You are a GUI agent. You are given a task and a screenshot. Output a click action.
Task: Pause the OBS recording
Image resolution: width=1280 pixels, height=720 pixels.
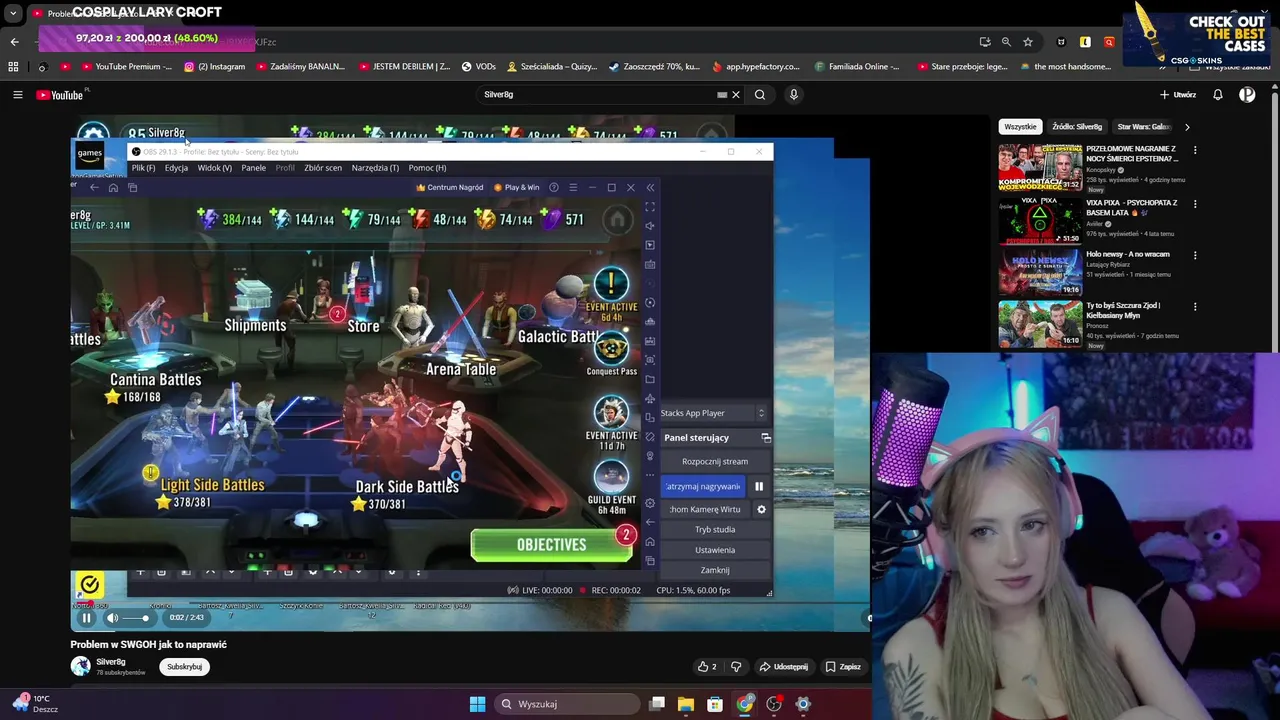click(759, 487)
